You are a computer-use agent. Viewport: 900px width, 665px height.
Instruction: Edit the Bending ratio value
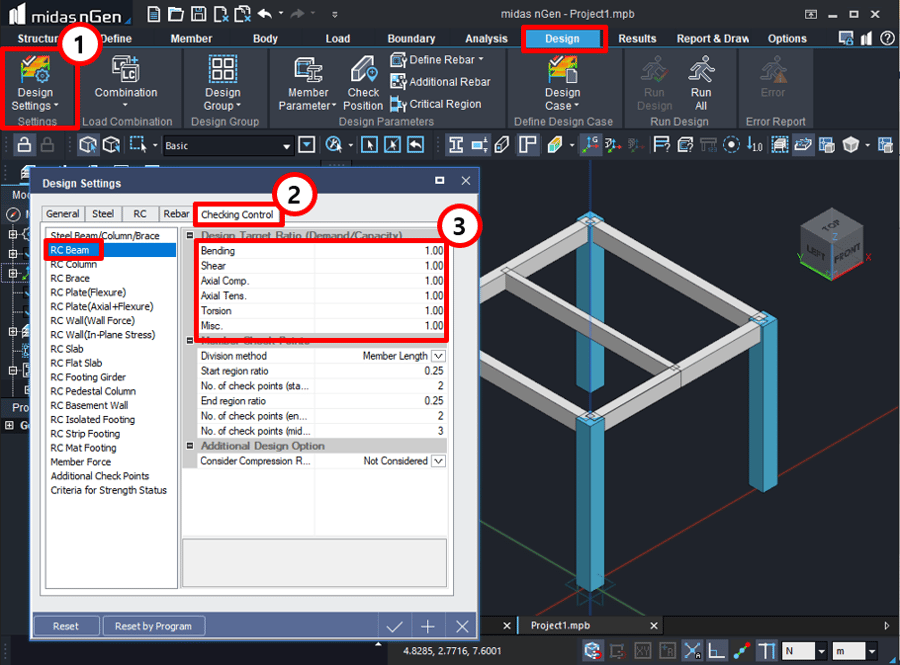pyautogui.click(x=379, y=251)
